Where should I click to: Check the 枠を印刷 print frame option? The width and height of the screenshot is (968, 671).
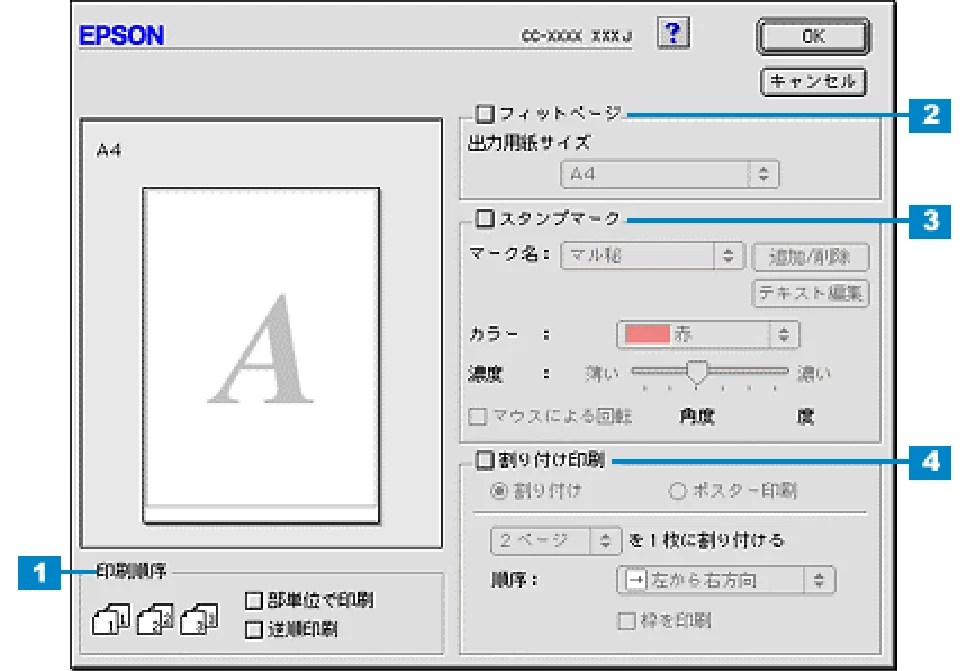(x=626, y=620)
